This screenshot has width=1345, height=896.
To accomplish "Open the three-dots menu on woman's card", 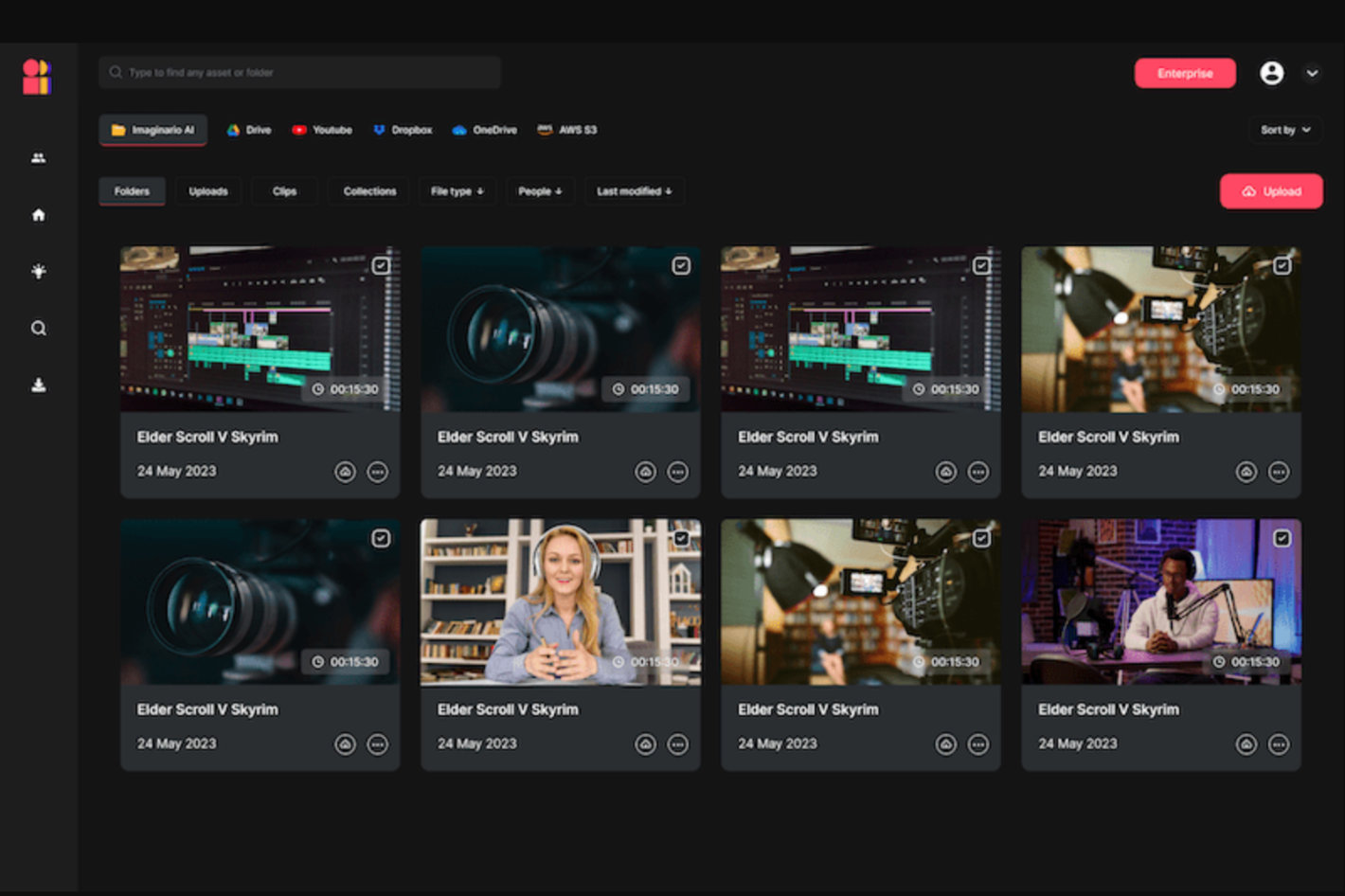I will click(677, 744).
